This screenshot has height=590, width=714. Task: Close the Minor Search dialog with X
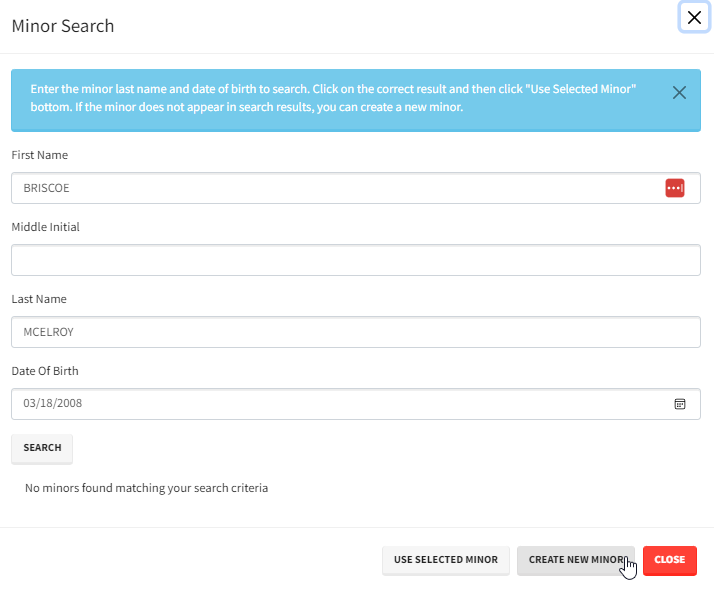[694, 17]
